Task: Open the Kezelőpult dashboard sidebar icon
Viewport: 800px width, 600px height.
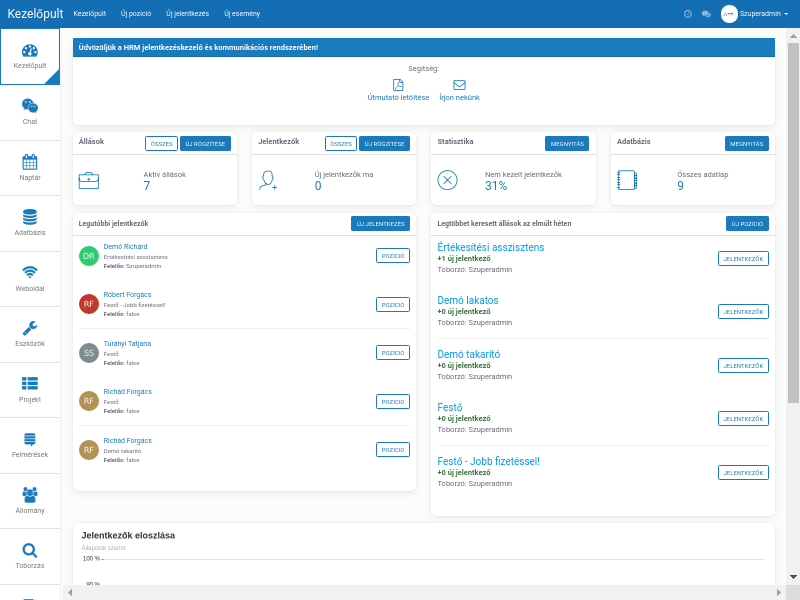Action: 30,51
